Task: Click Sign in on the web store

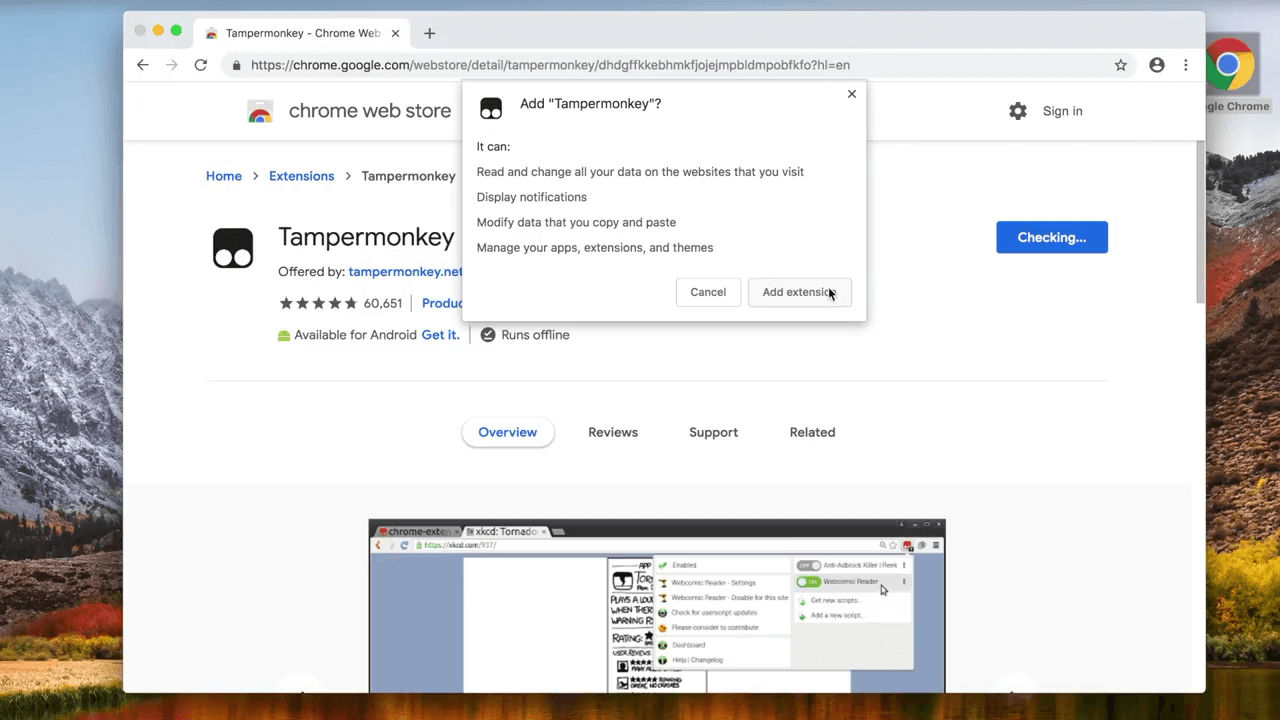Action: (1062, 111)
